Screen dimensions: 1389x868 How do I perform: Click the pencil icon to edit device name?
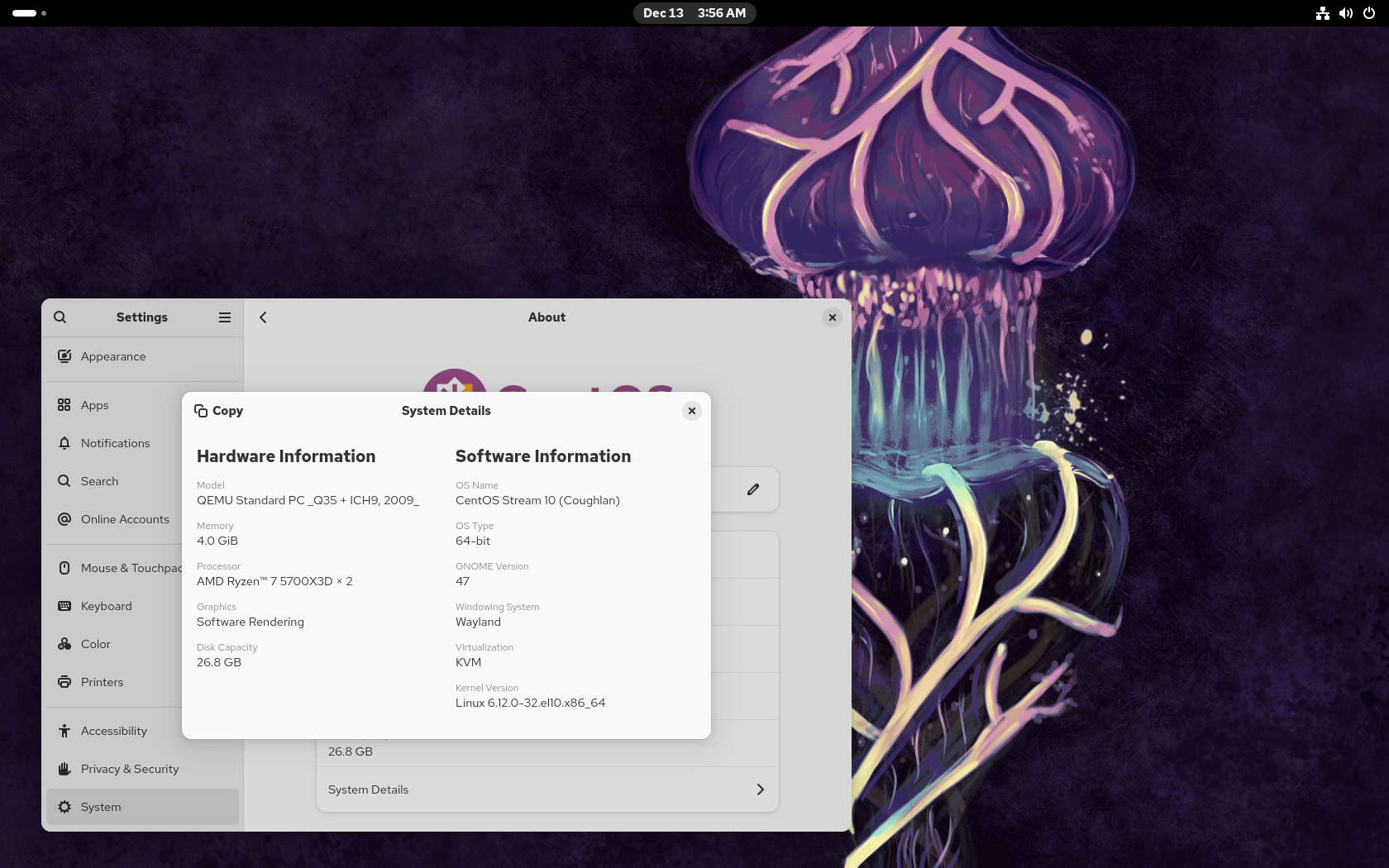pyautogui.click(x=753, y=489)
